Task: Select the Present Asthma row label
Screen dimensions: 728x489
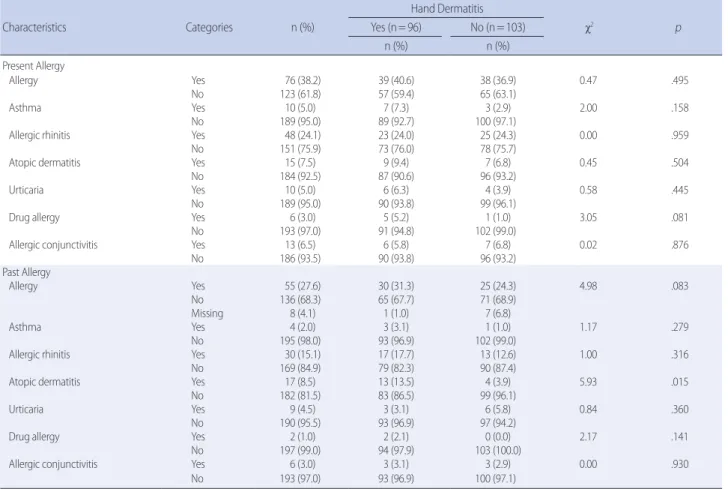Action: pos(25,108)
